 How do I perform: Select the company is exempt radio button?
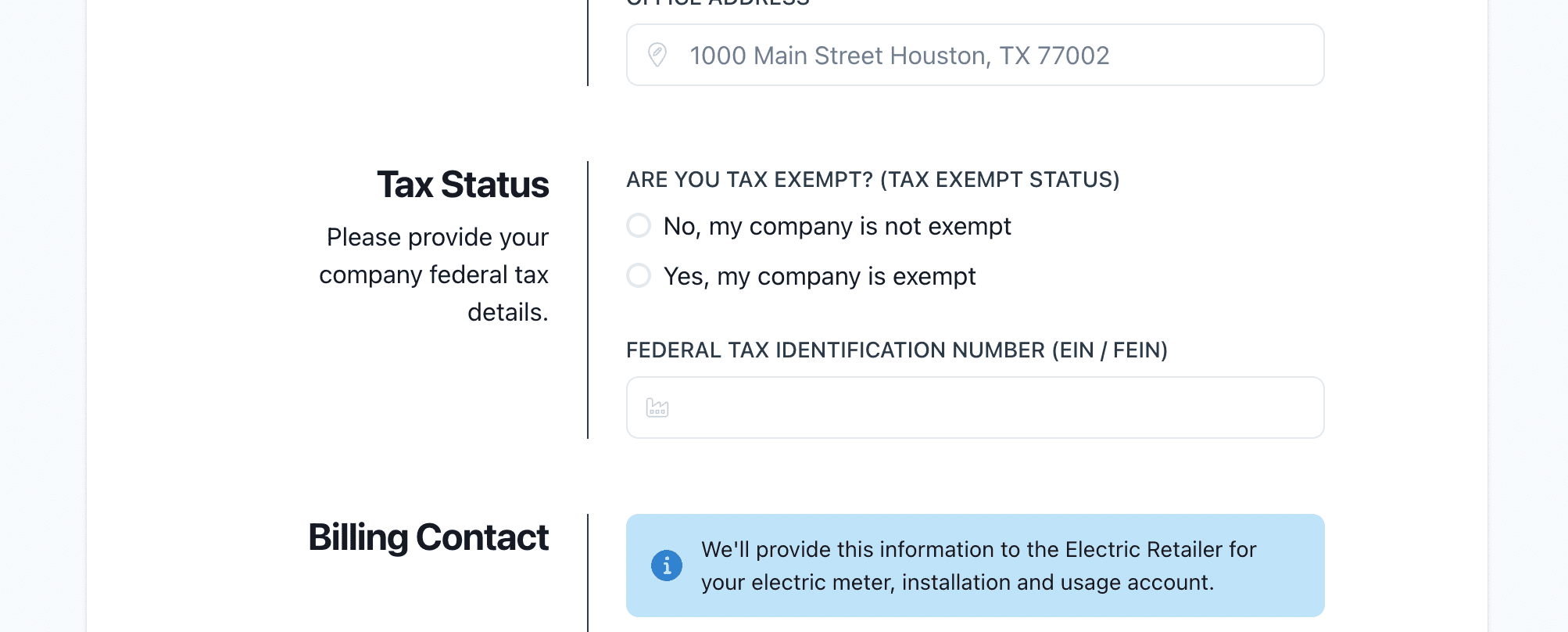(x=639, y=275)
